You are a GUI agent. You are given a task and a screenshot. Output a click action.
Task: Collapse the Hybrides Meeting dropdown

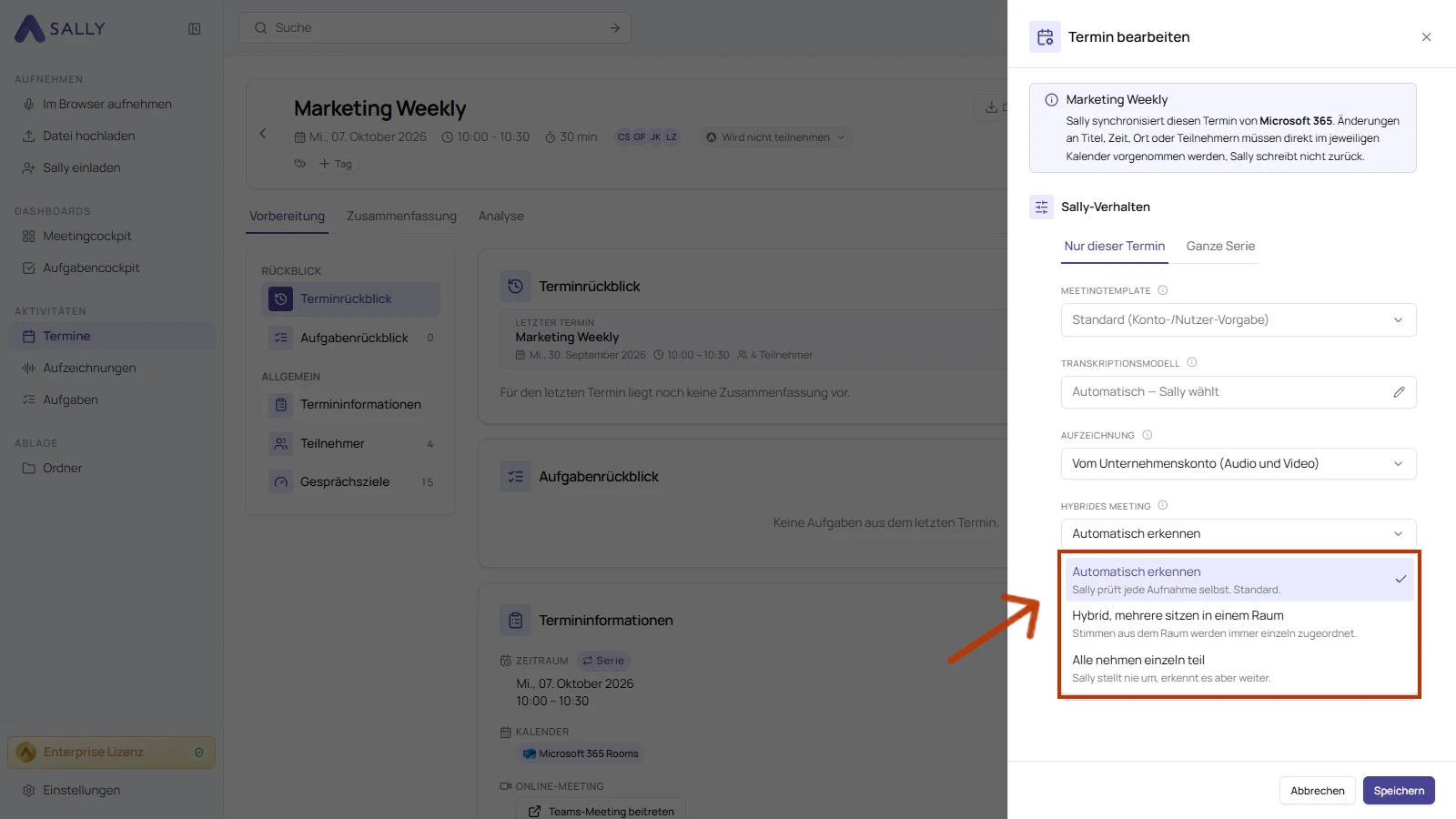click(1239, 534)
